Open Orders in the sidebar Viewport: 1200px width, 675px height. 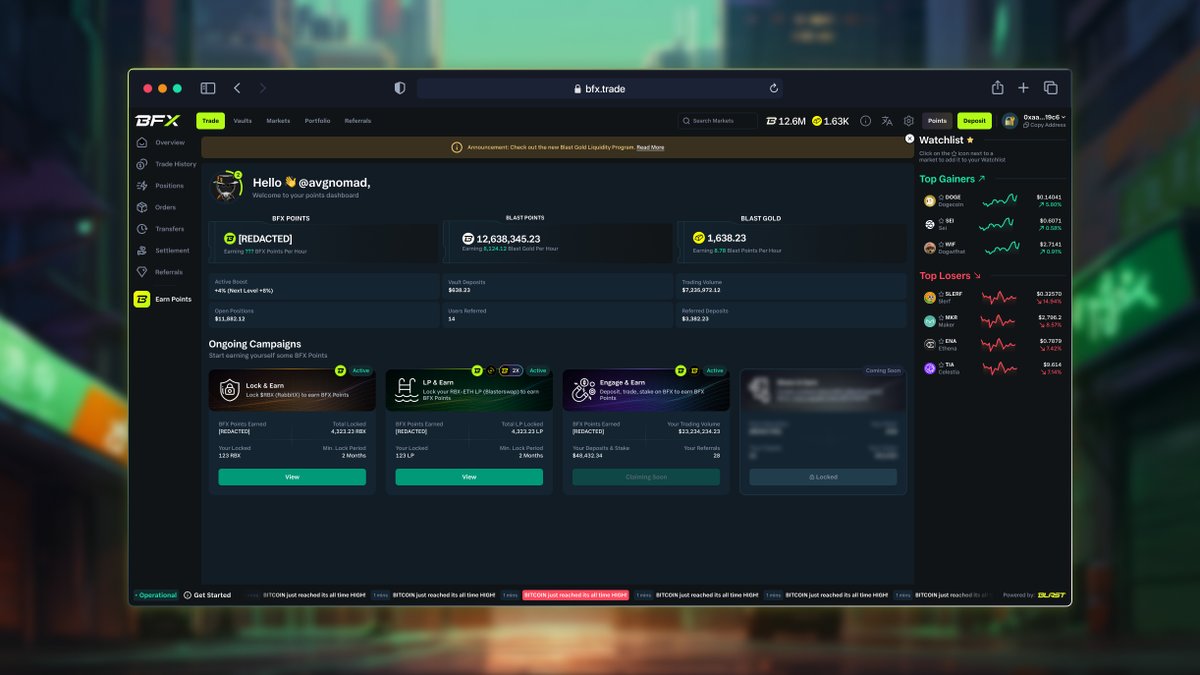[157, 207]
